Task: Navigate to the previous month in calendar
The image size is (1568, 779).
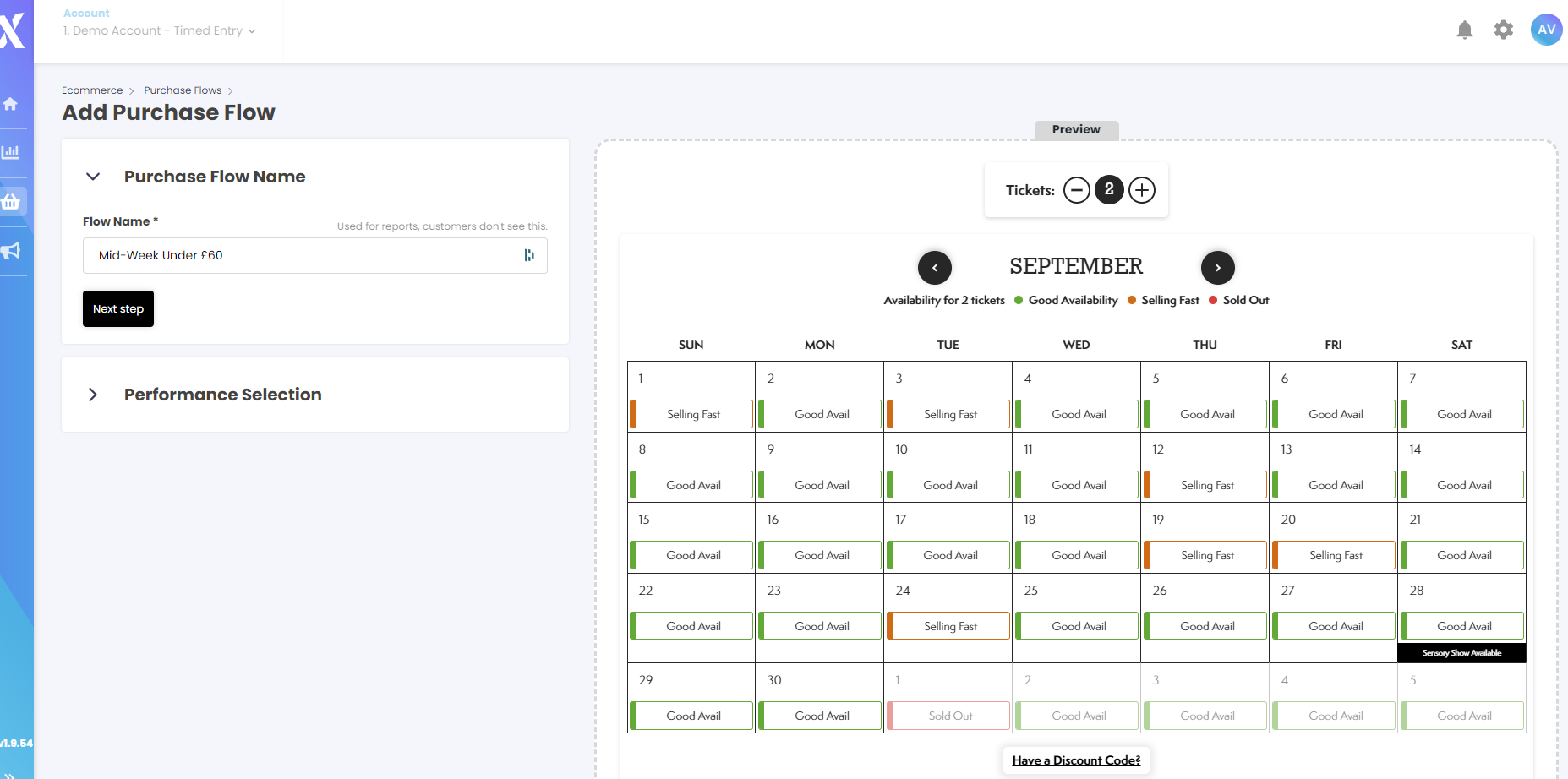Action: point(935,267)
